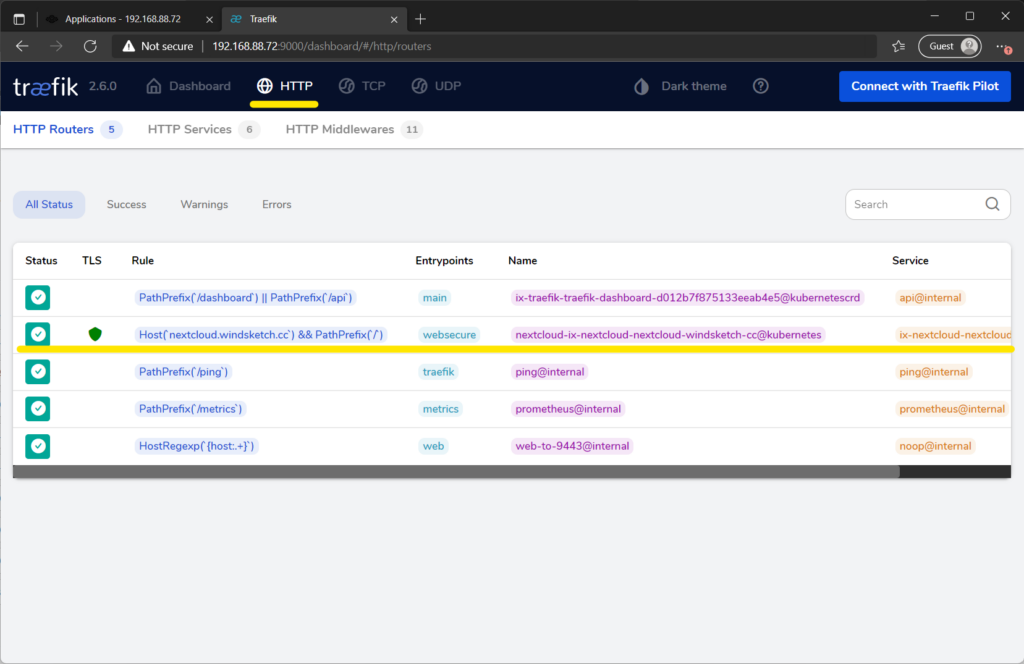The image size is (1024, 664).
Task: Click the main entrypoint tag
Action: click(434, 298)
